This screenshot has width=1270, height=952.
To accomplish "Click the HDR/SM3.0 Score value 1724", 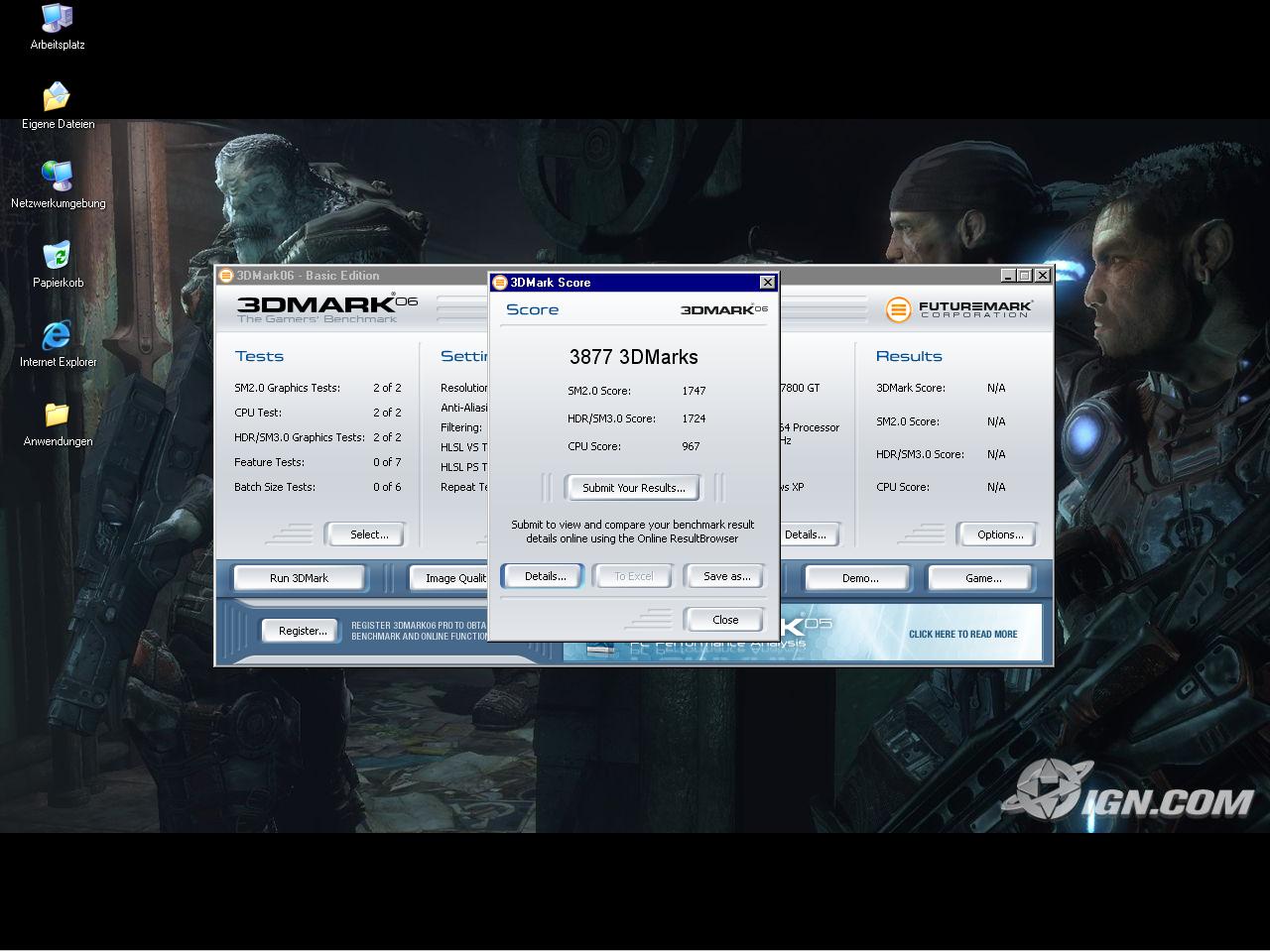I will [x=694, y=418].
